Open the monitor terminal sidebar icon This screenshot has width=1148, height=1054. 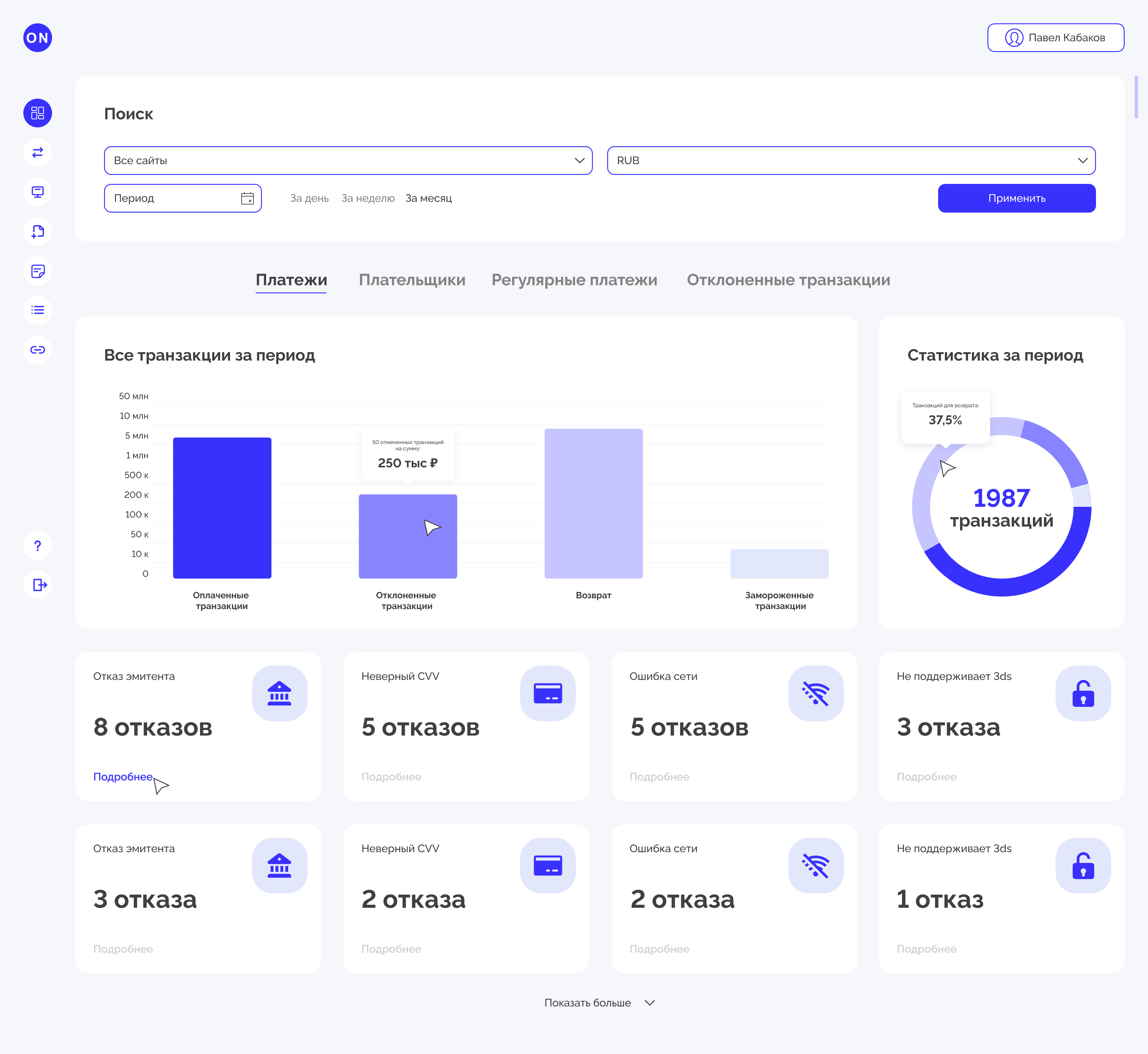pyautogui.click(x=38, y=192)
